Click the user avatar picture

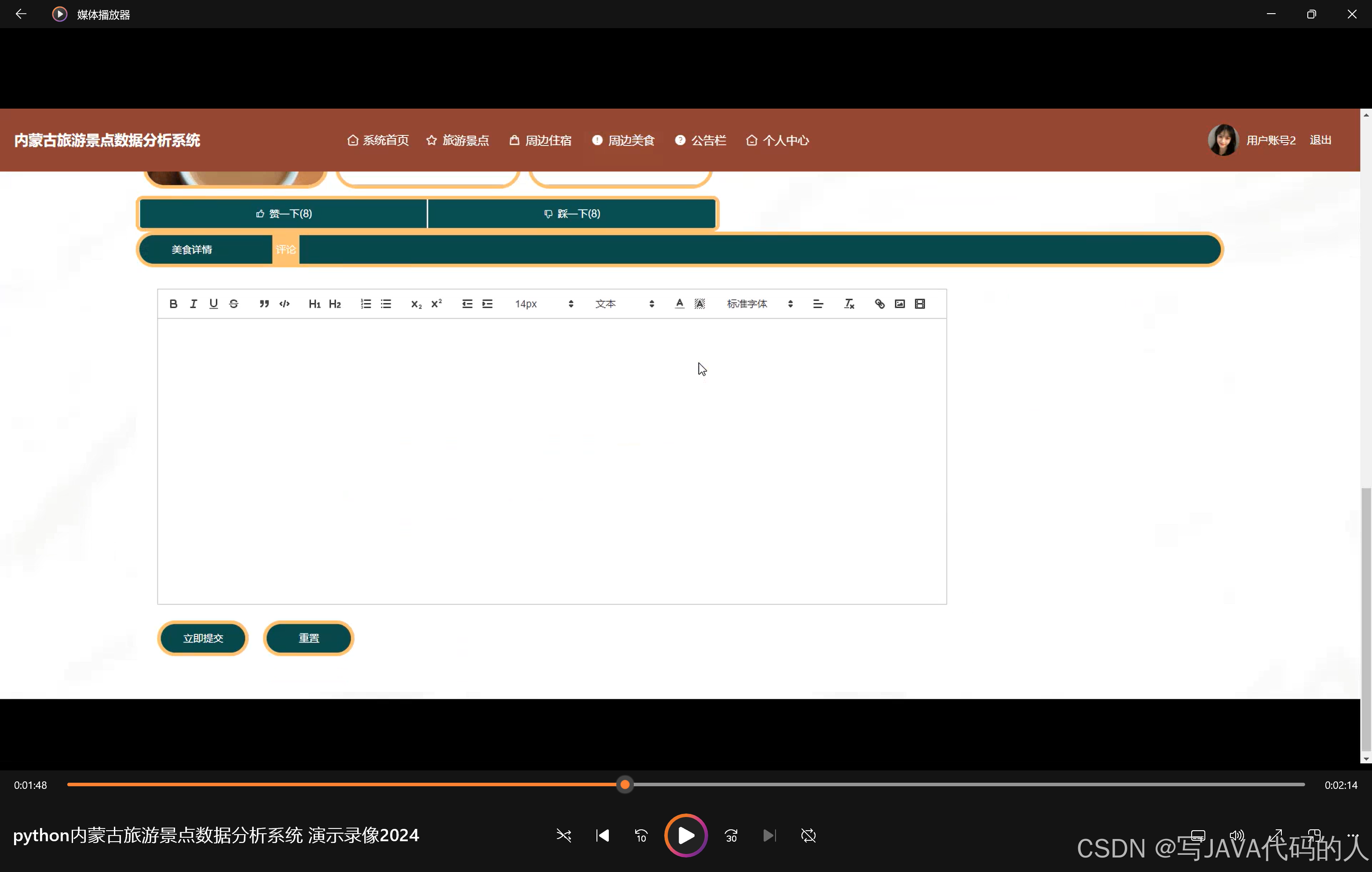click(1223, 140)
